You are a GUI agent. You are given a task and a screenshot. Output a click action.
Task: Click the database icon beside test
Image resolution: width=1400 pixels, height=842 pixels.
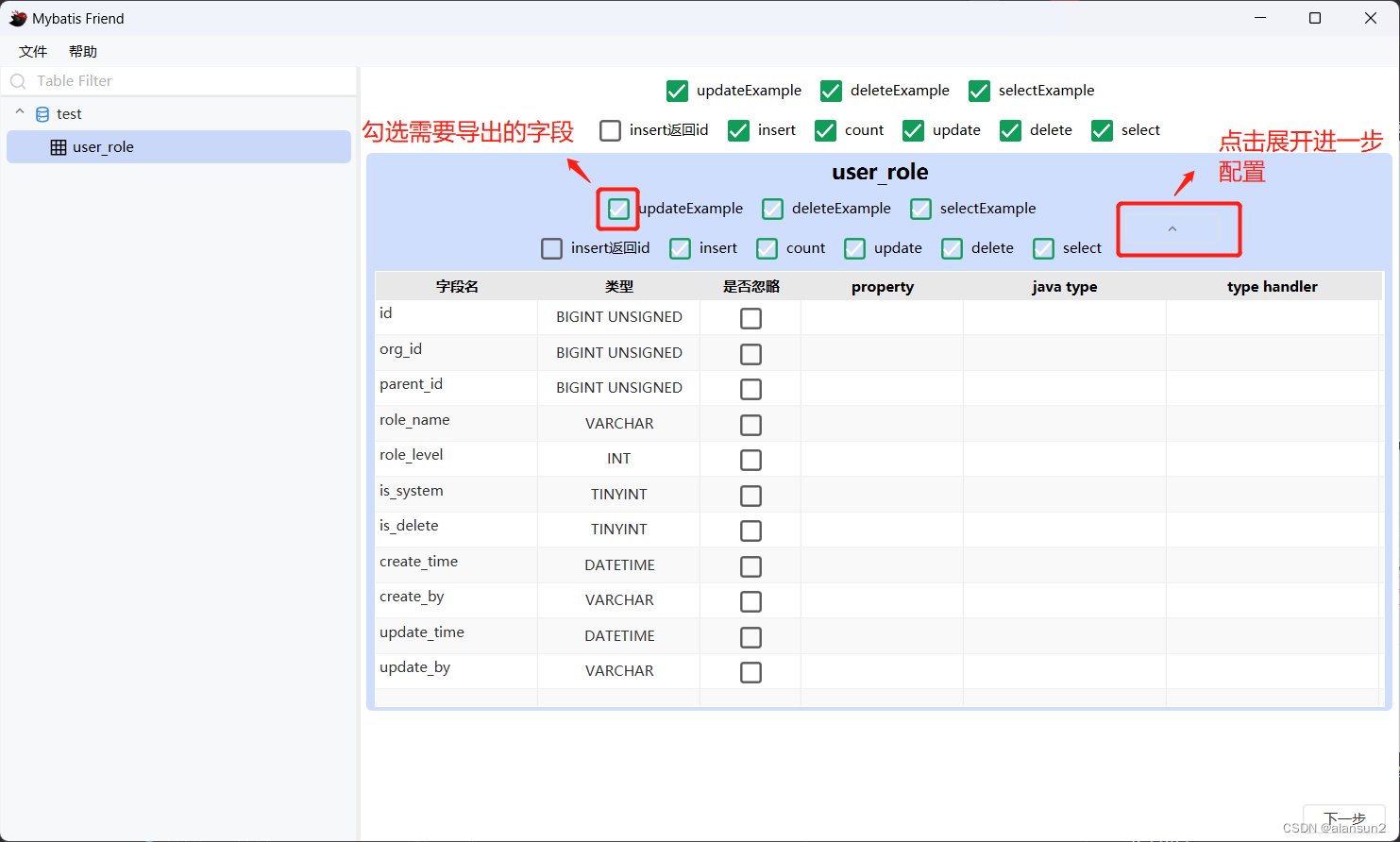pos(42,114)
